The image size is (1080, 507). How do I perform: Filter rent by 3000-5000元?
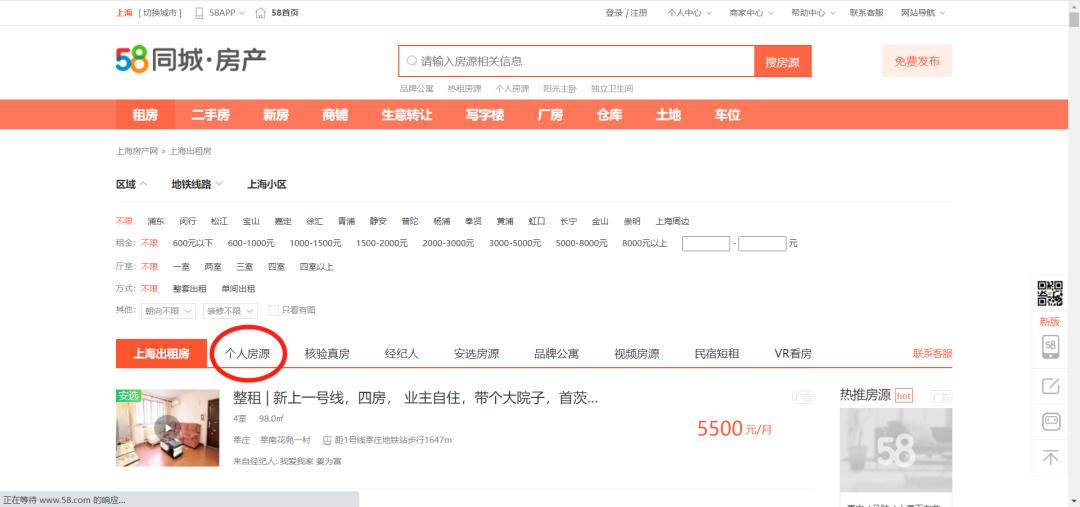click(x=515, y=244)
